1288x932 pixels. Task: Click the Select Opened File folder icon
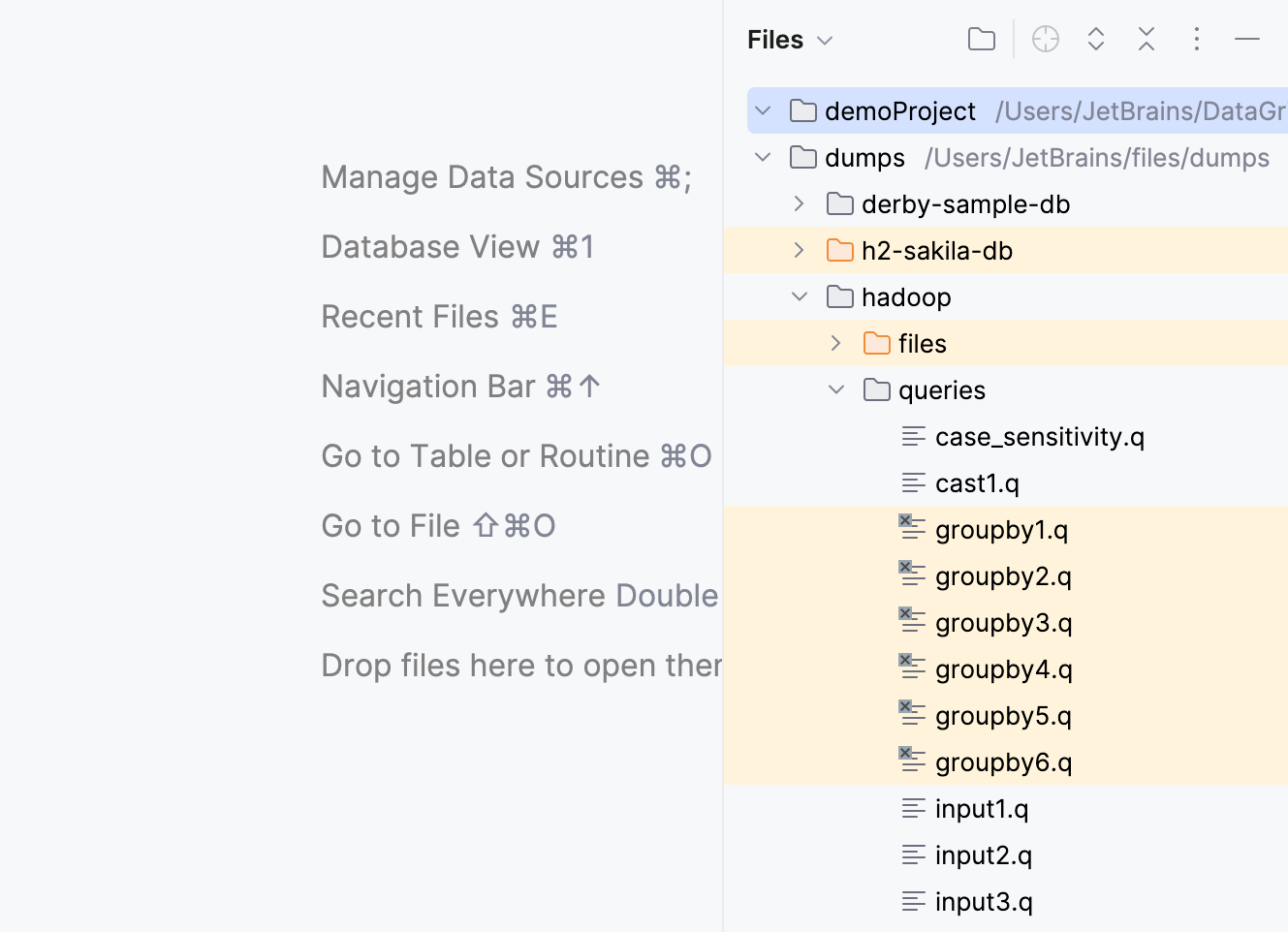pyautogui.click(x=981, y=39)
